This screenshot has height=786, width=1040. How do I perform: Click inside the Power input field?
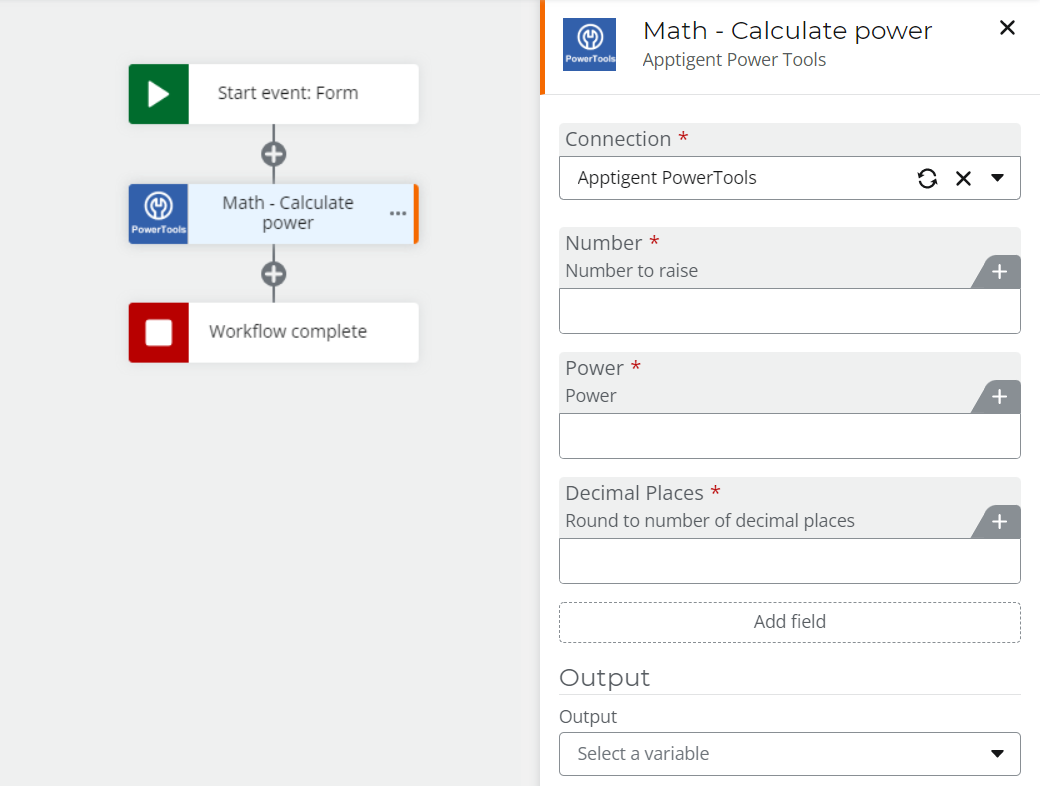[789, 435]
